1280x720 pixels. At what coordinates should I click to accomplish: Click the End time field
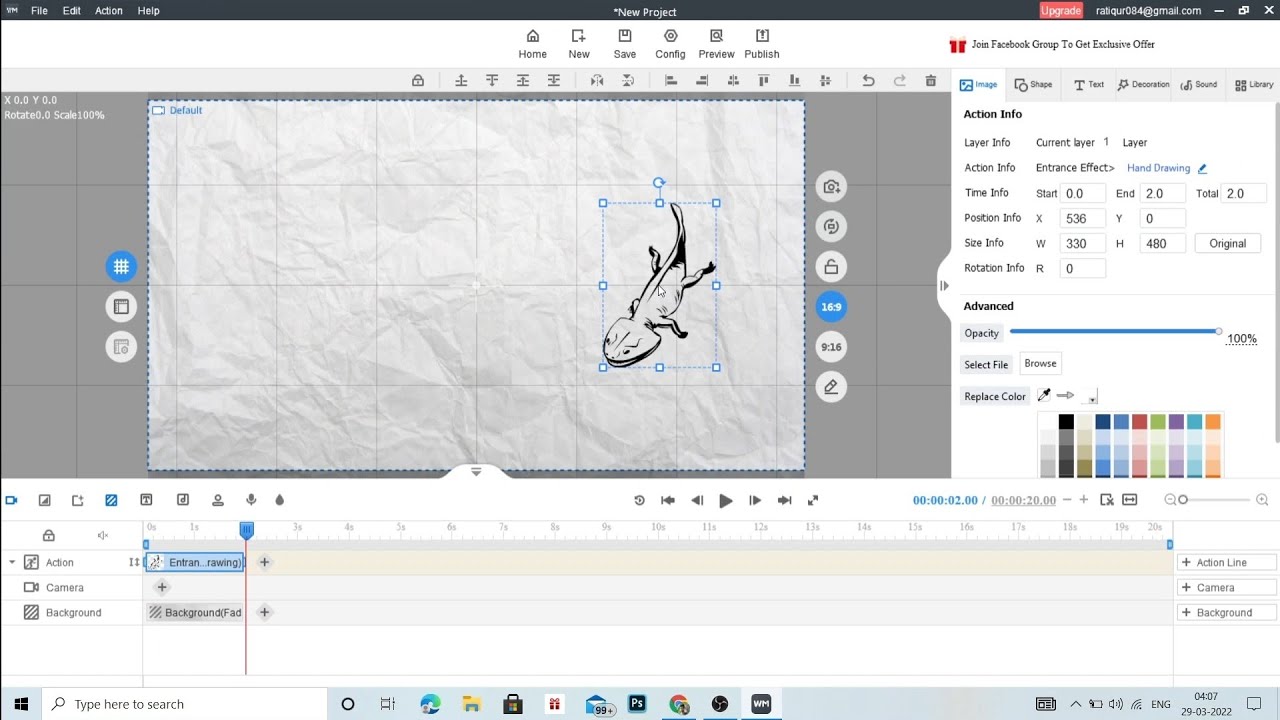tap(1163, 193)
